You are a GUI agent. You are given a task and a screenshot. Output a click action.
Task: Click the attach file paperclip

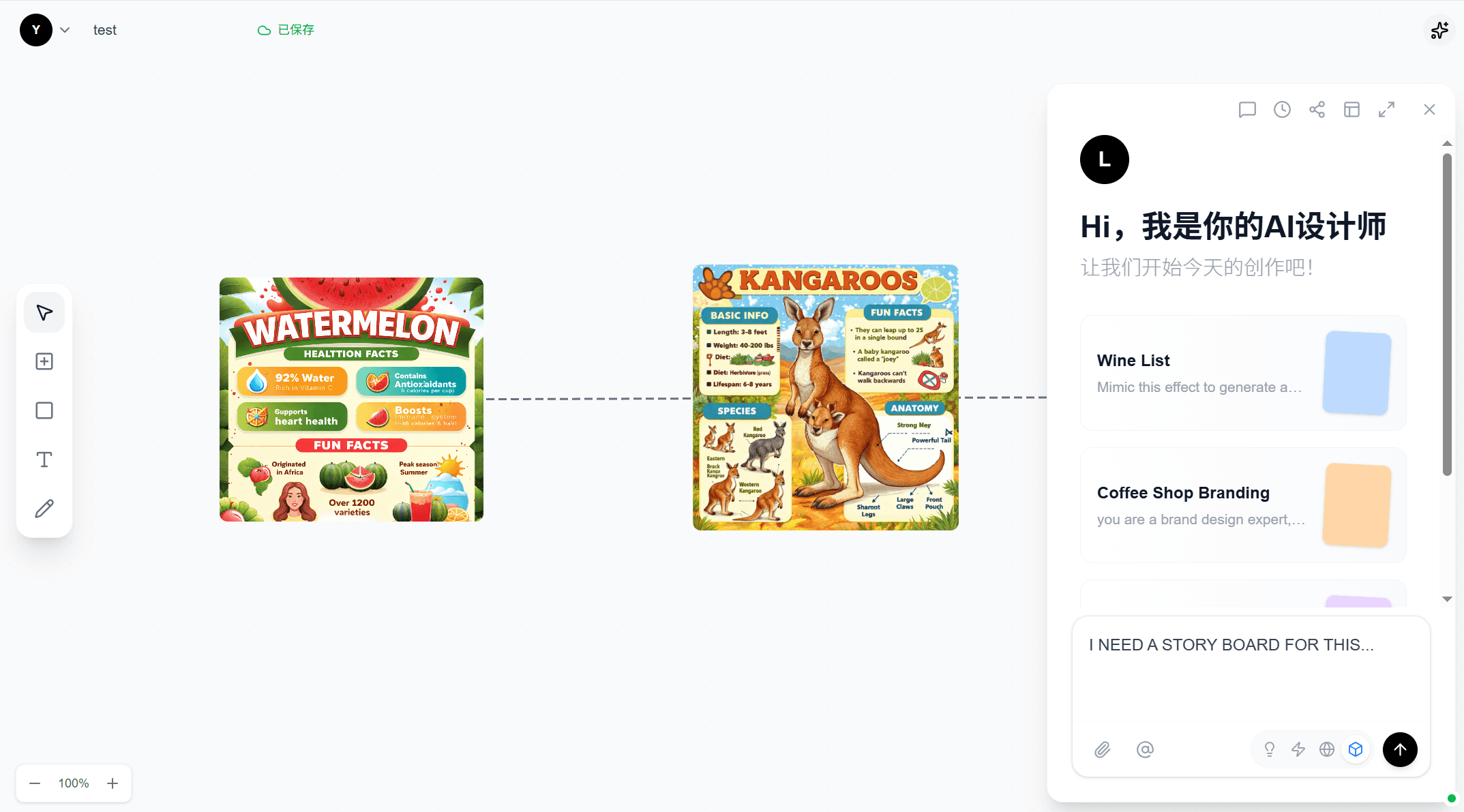(1103, 750)
